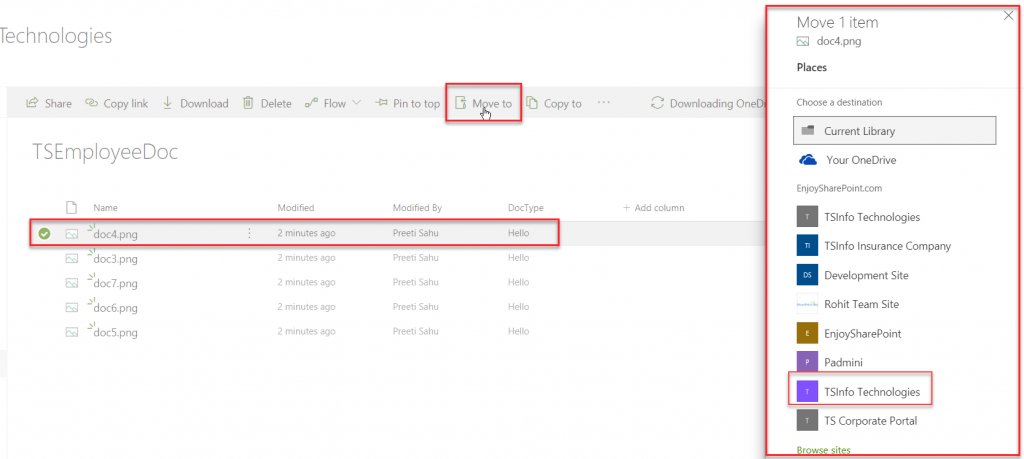Click the Copy to command
This screenshot has width=1024, height=459.
(554, 103)
